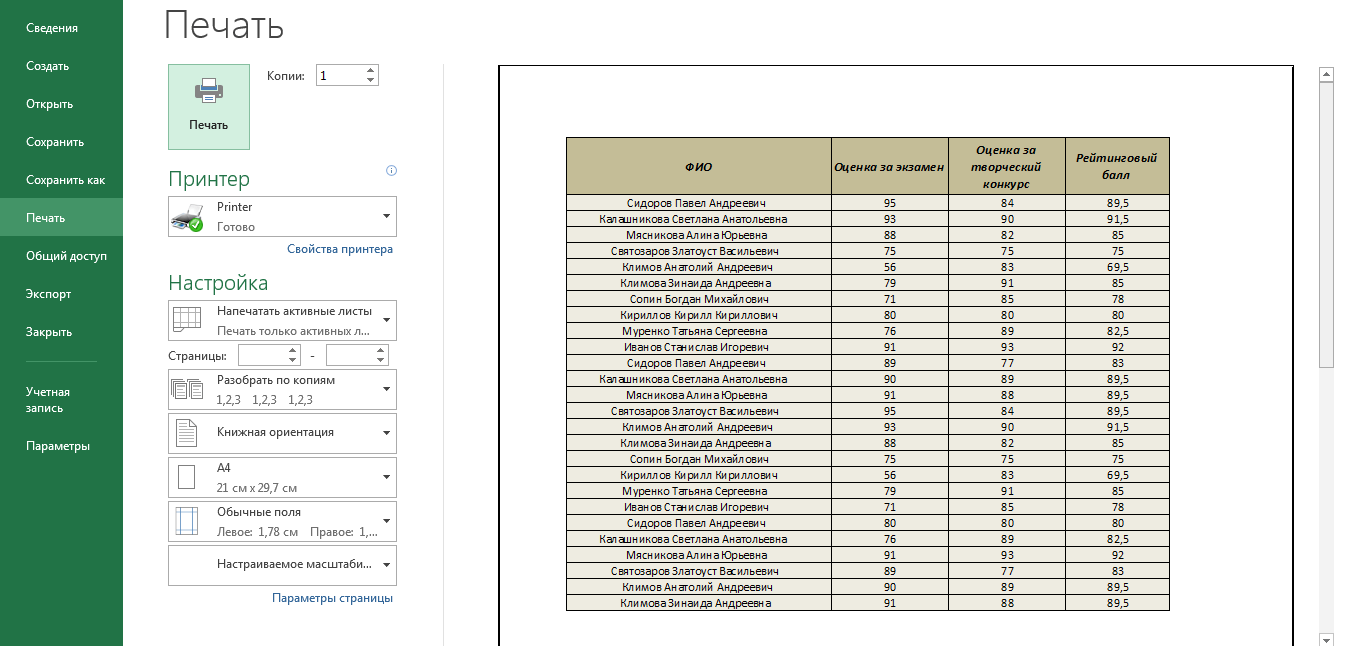The height and width of the screenshot is (646, 1351).
Task: Decrease the starting page number
Action: [292, 360]
